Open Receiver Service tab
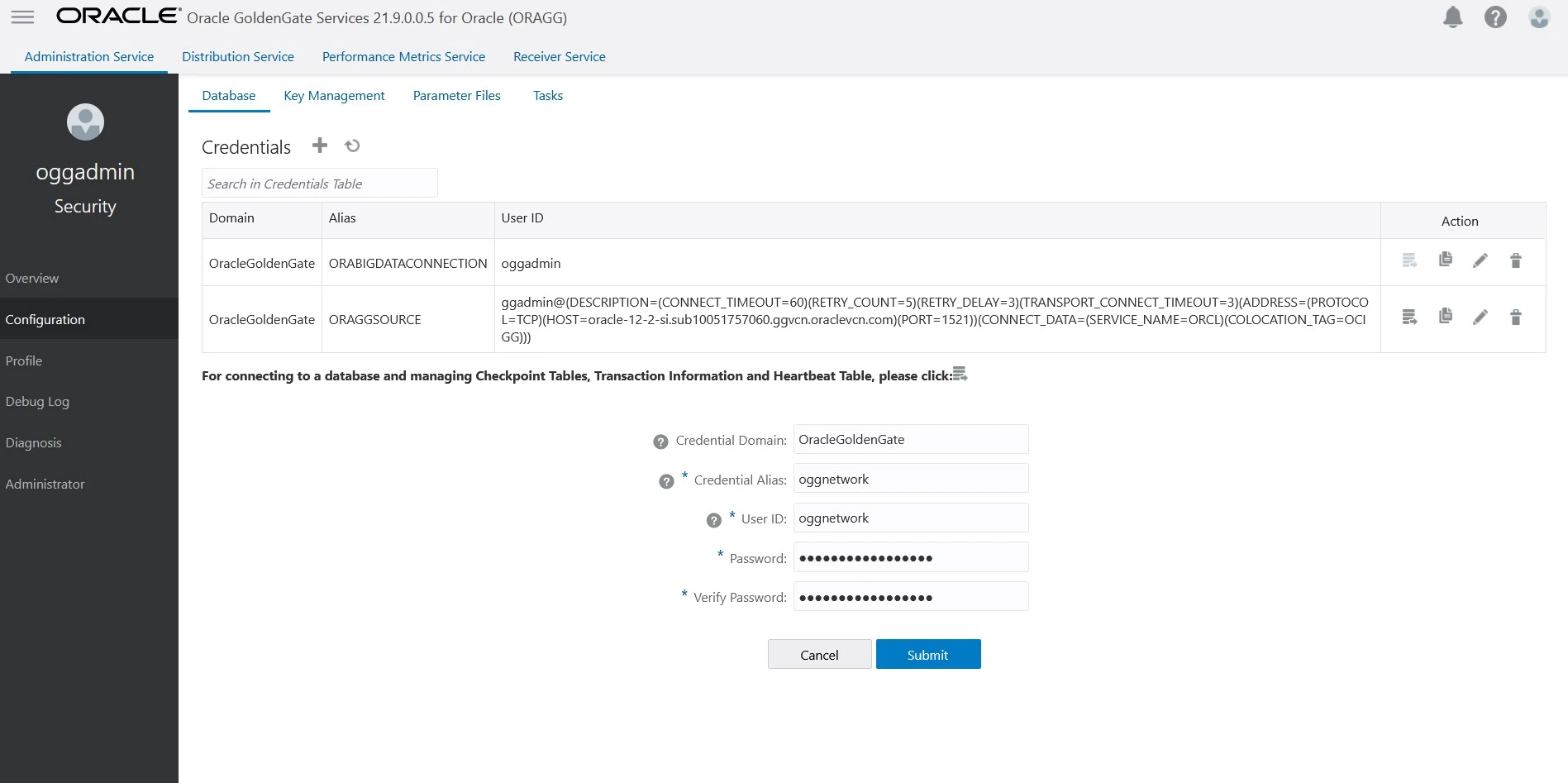1568x783 pixels. (x=560, y=57)
